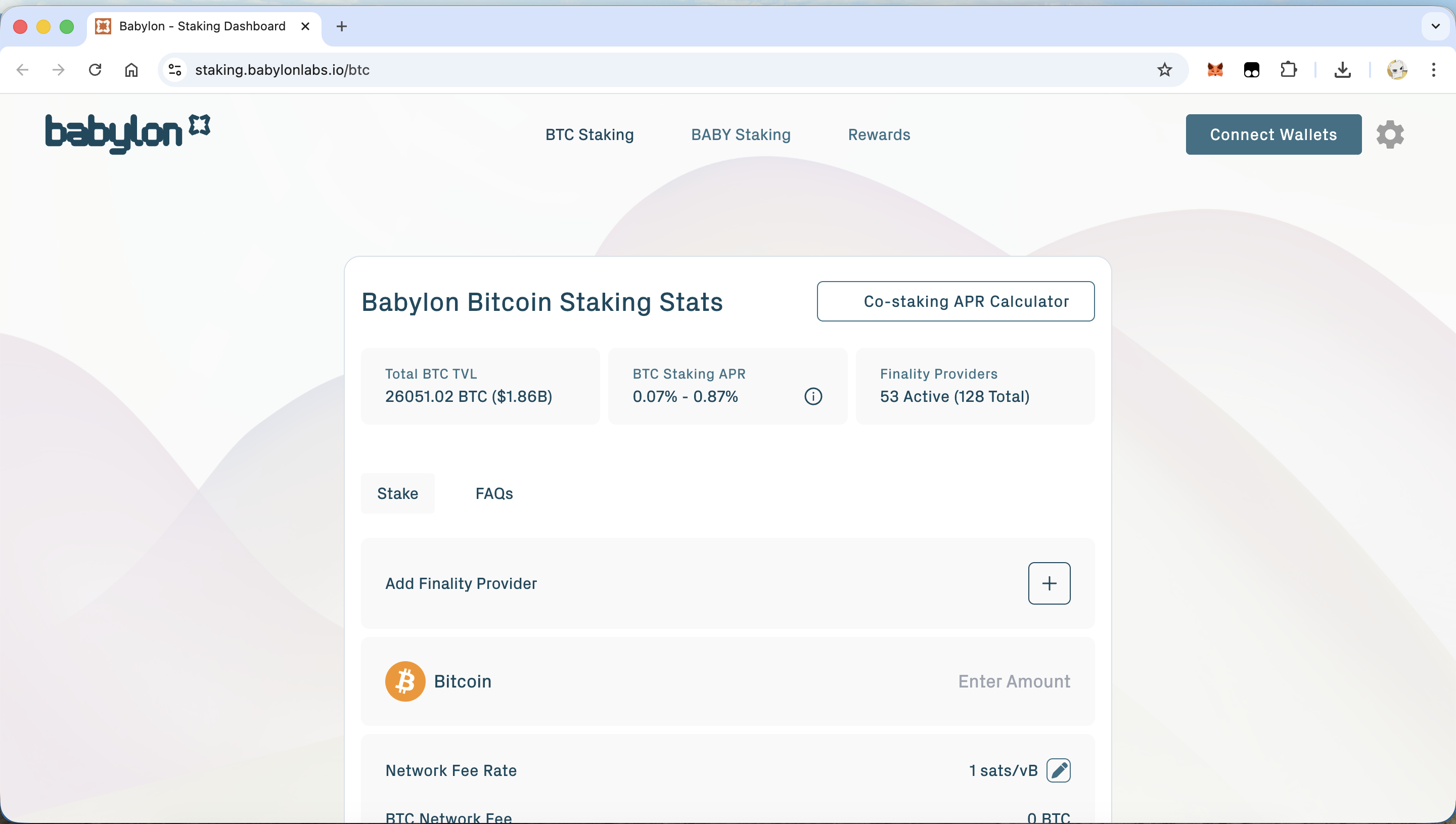This screenshot has height=824, width=1456.
Task: Click the plus icon to add a finality provider
Action: (x=1049, y=583)
